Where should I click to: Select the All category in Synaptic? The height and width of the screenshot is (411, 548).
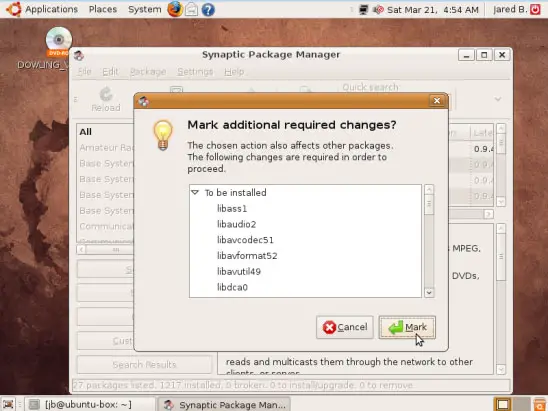(x=86, y=132)
